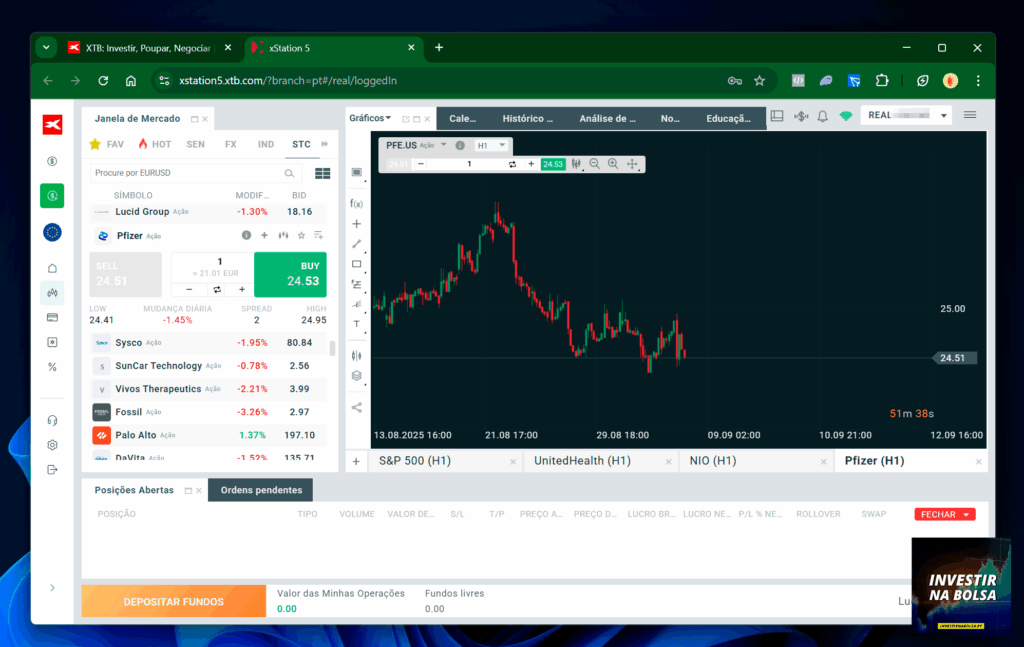
Task: Select the text T drawing tool
Action: (x=357, y=324)
